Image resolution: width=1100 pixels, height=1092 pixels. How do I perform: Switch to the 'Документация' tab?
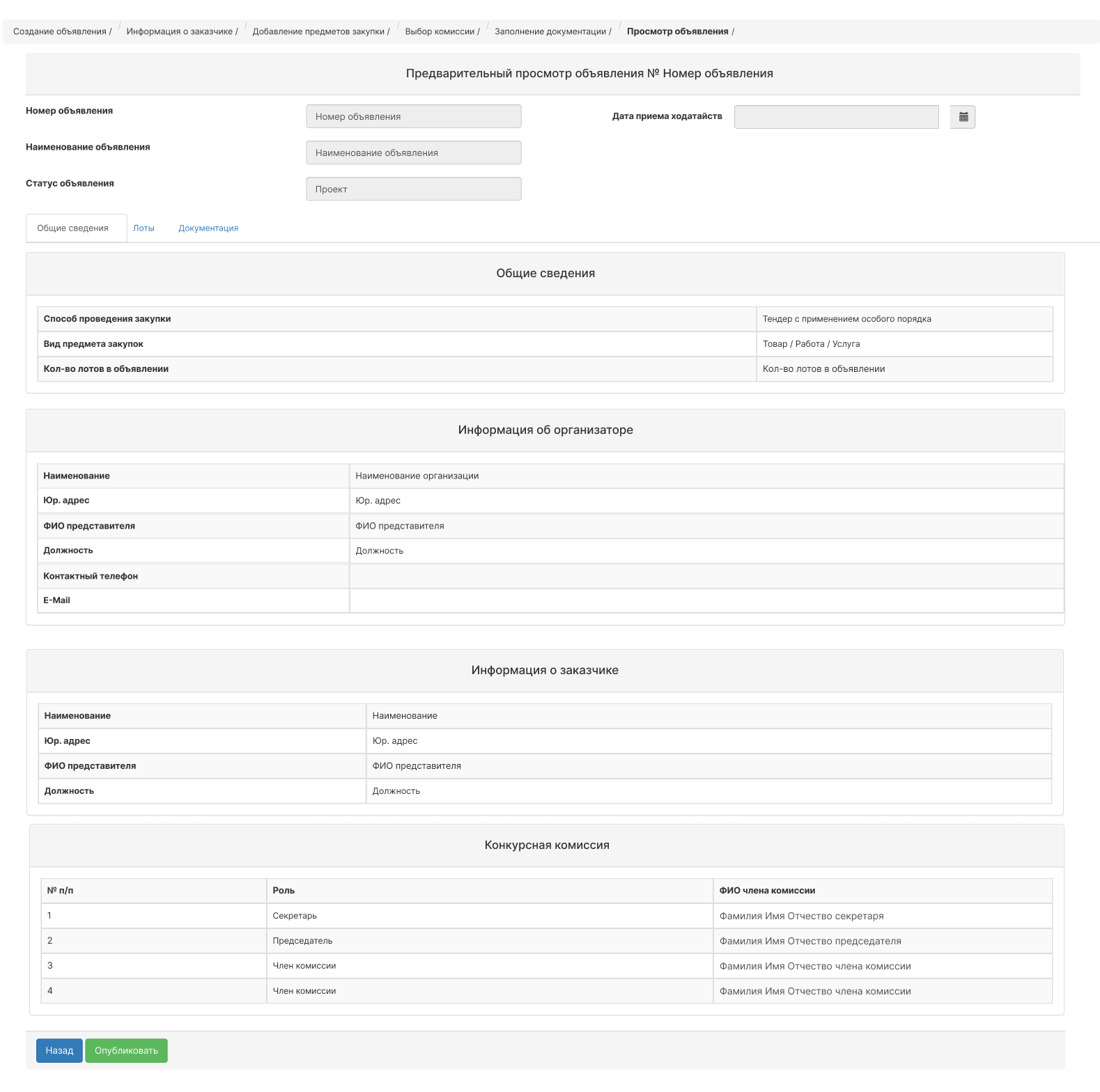click(x=208, y=228)
